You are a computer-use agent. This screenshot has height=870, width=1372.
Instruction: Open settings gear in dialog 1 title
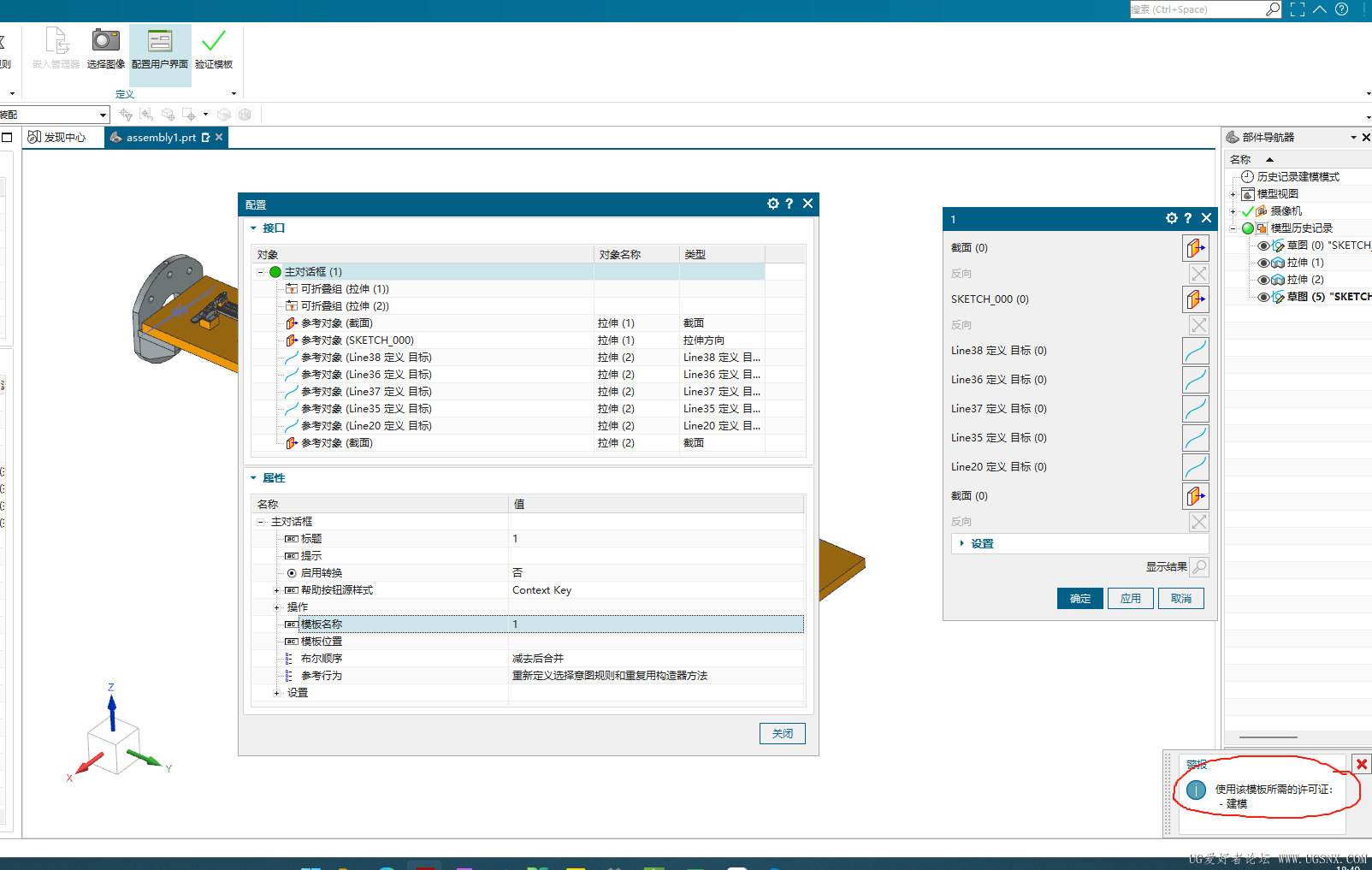tap(1172, 218)
